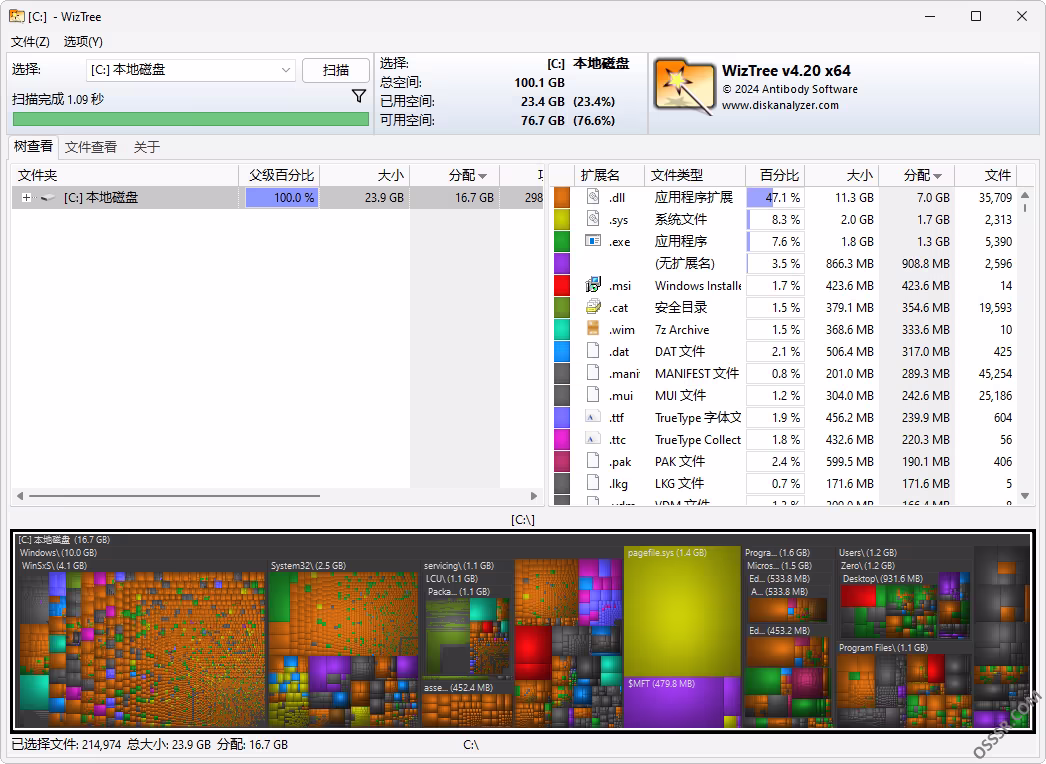Open the 选项(Y) menu
This screenshot has width=1046, height=764.
tap(83, 41)
